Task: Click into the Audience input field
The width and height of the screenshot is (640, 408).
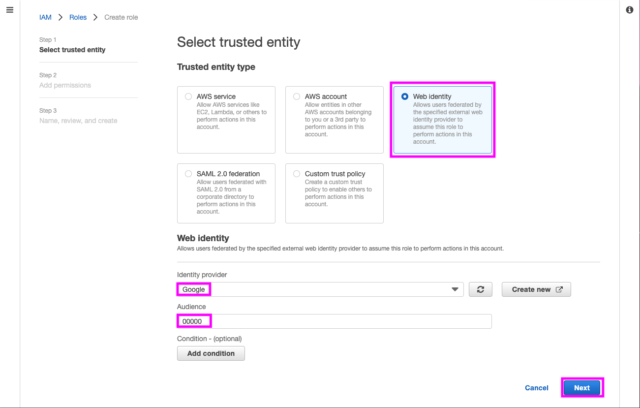Action: tap(334, 321)
